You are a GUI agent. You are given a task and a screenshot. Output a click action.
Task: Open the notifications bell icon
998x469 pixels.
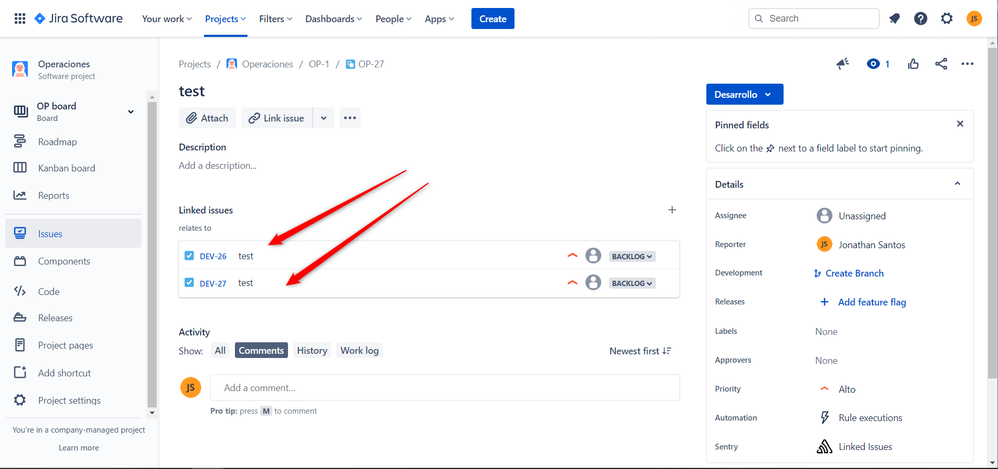click(894, 18)
